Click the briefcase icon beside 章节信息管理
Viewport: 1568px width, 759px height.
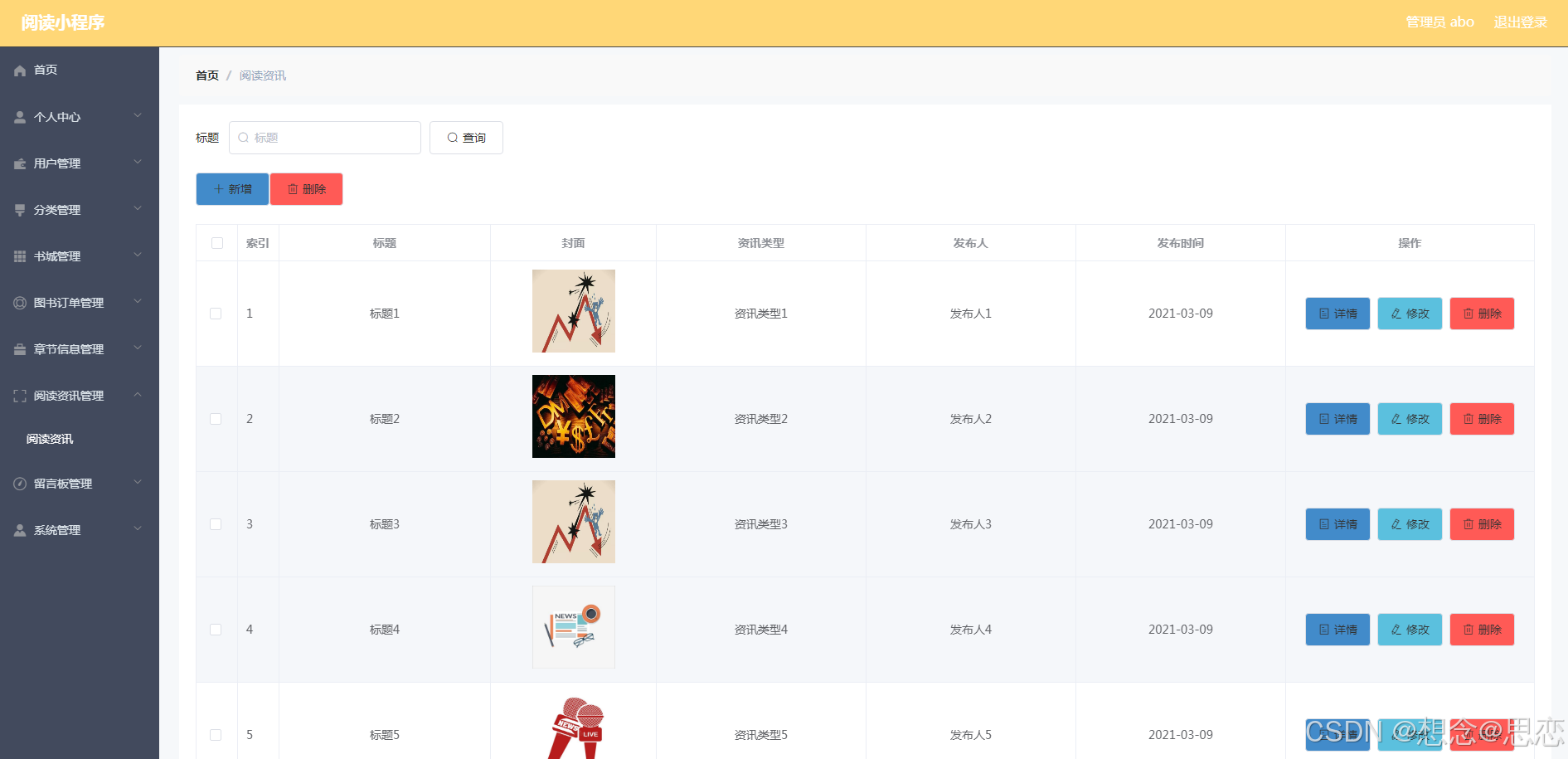click(x=20, y=349)
